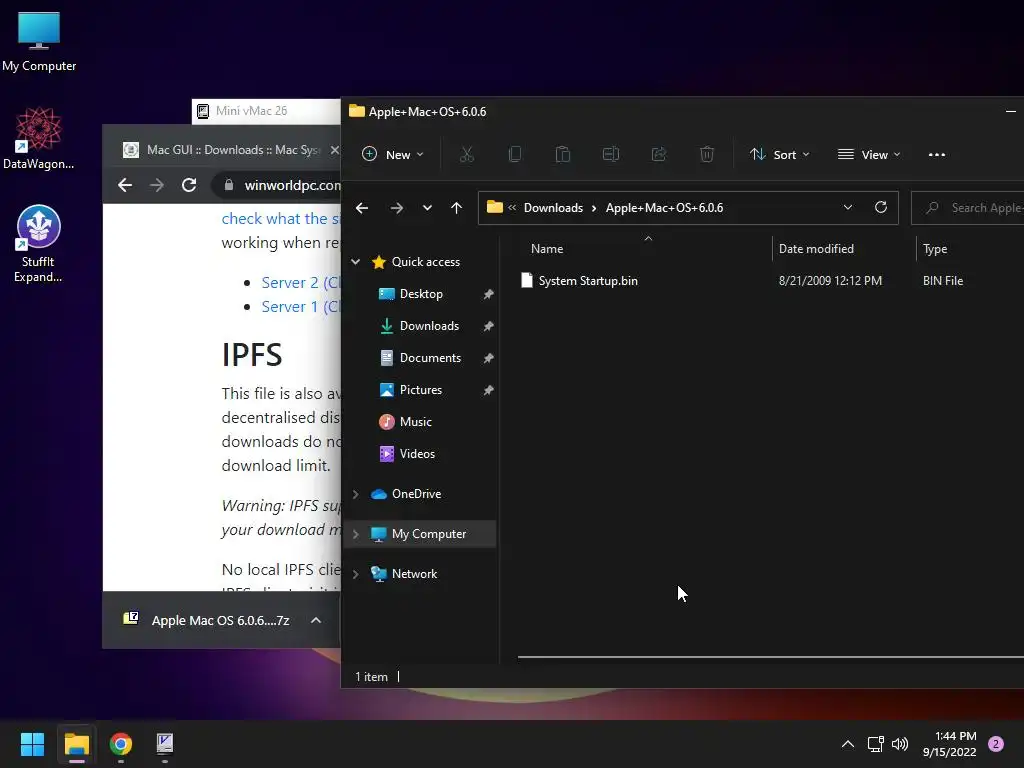Expand address bar history dropdown
This screenshot has width=1024, height=768.
click(848, 207)
